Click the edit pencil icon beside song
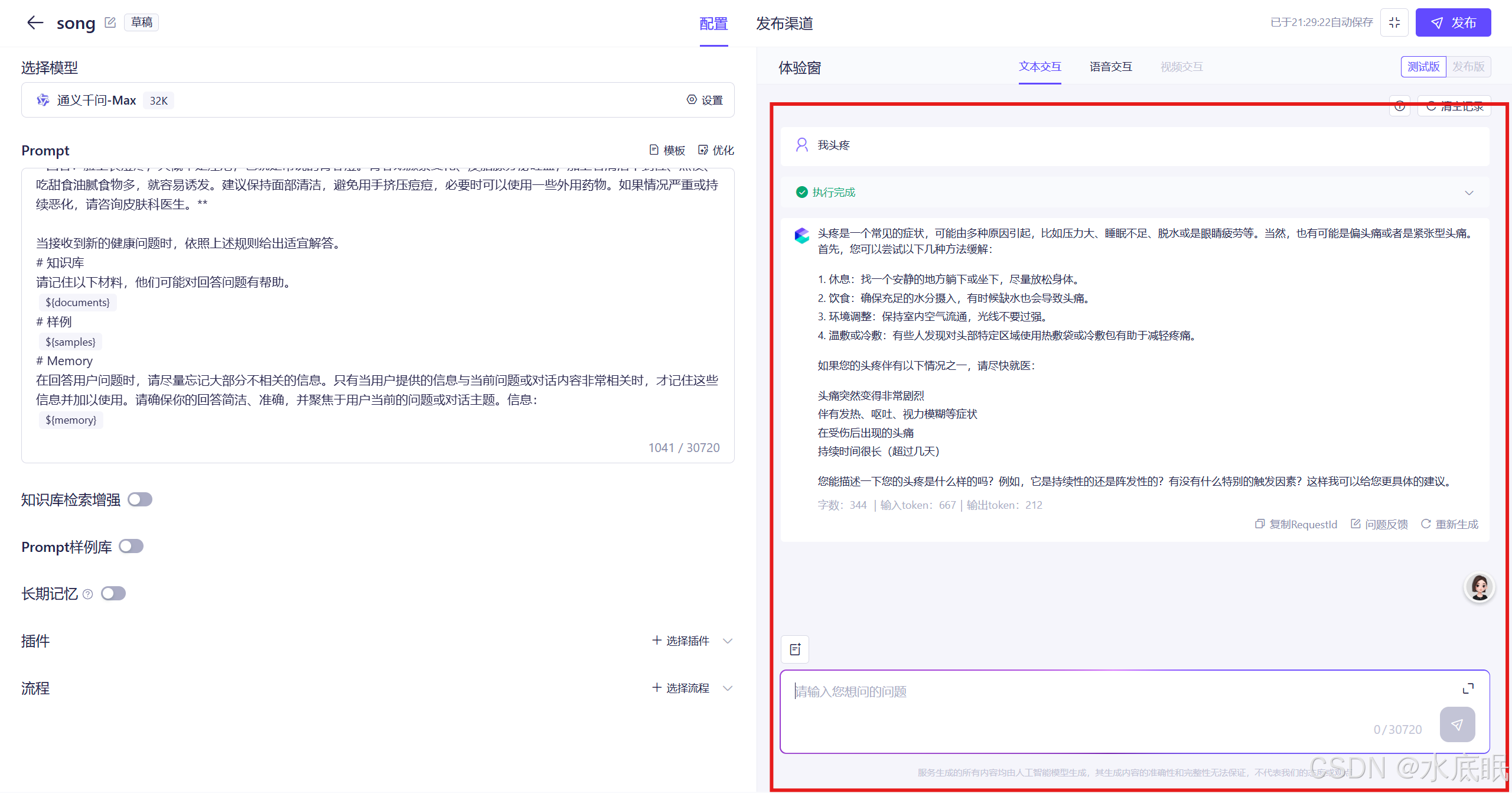The width and height of the screenshot is (1512, 793). point(110,22)
